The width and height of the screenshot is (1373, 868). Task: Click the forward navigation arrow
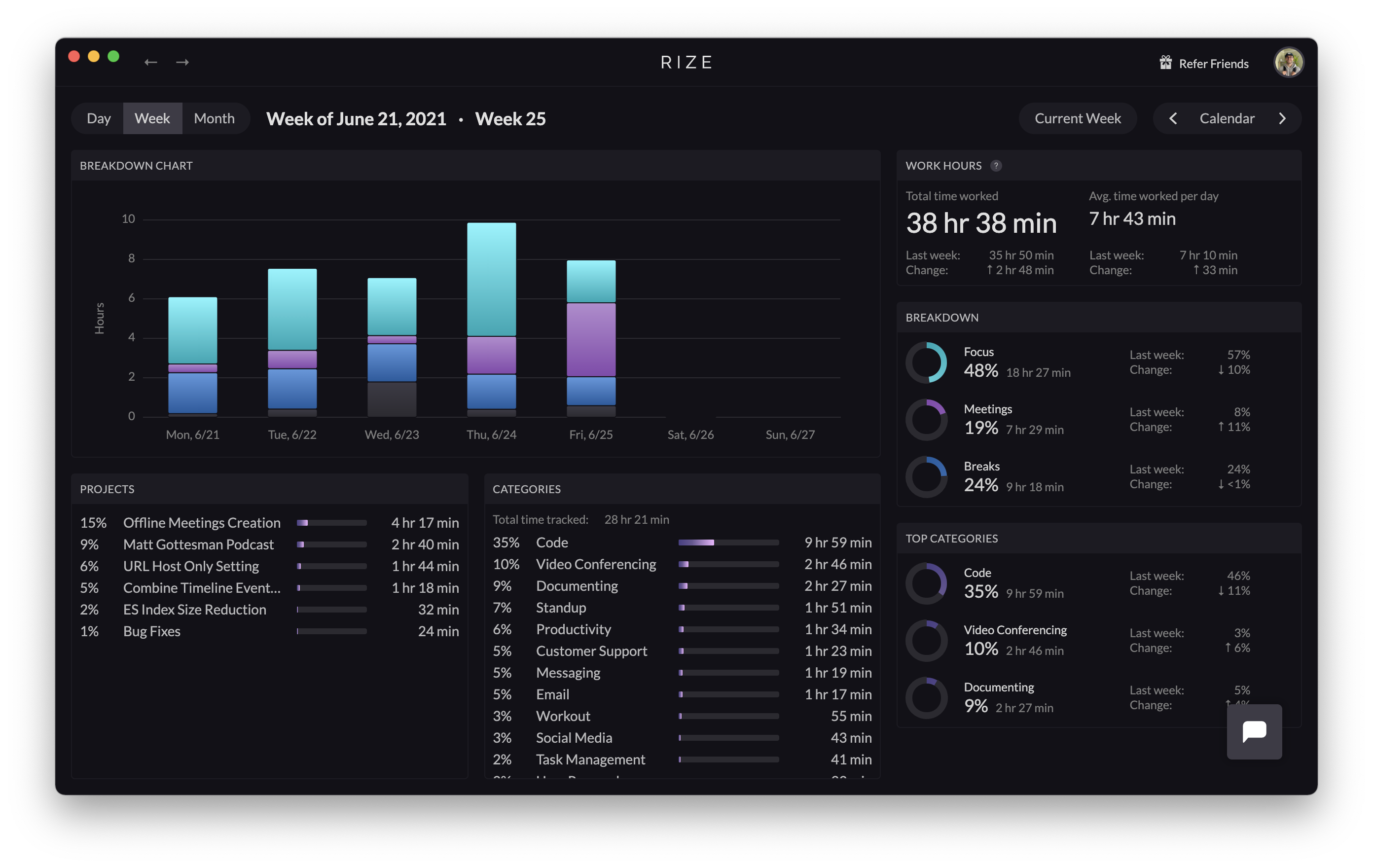pos(183,62)
